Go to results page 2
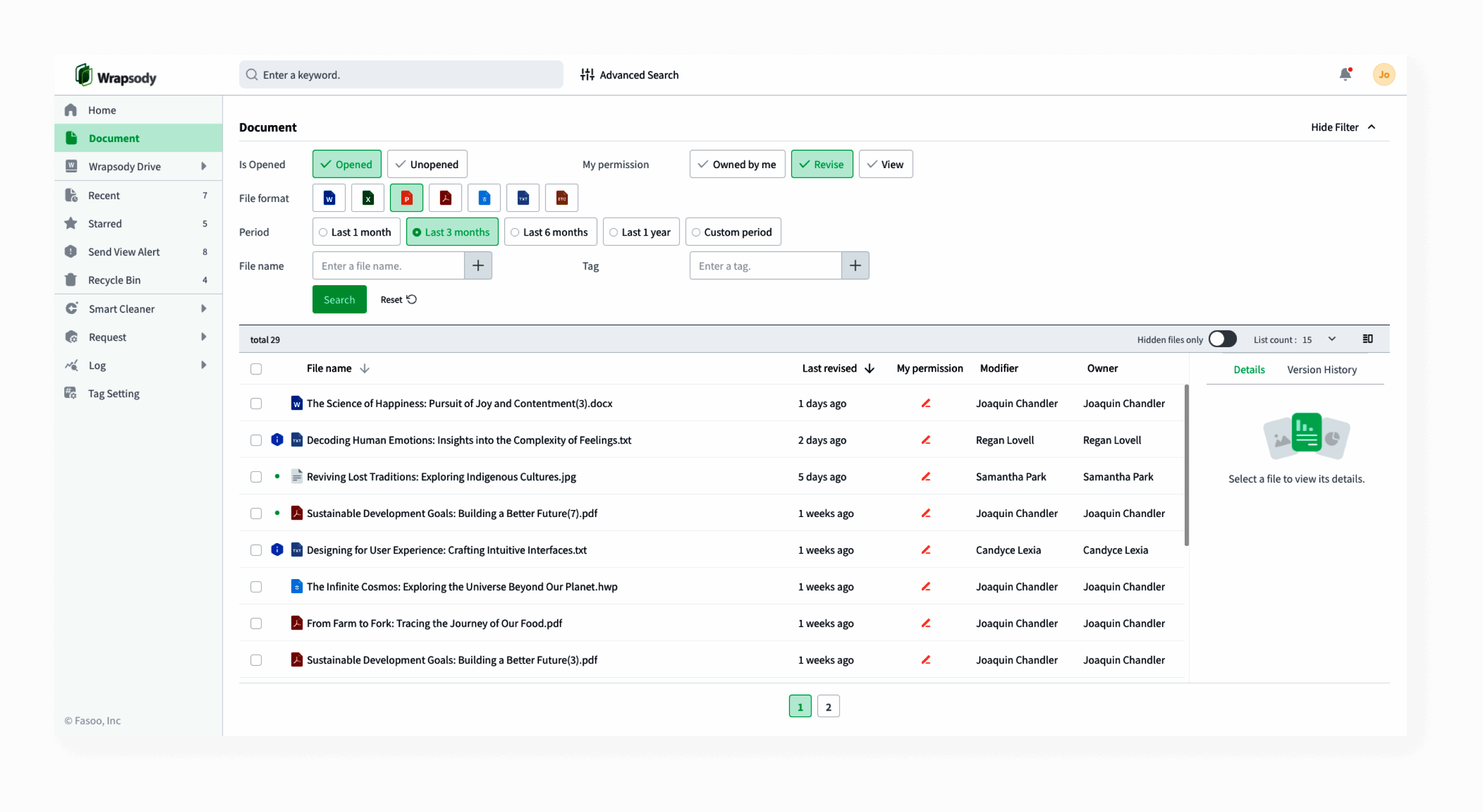This screenshot has height=812, width=1483. click(x=829, y=705)
